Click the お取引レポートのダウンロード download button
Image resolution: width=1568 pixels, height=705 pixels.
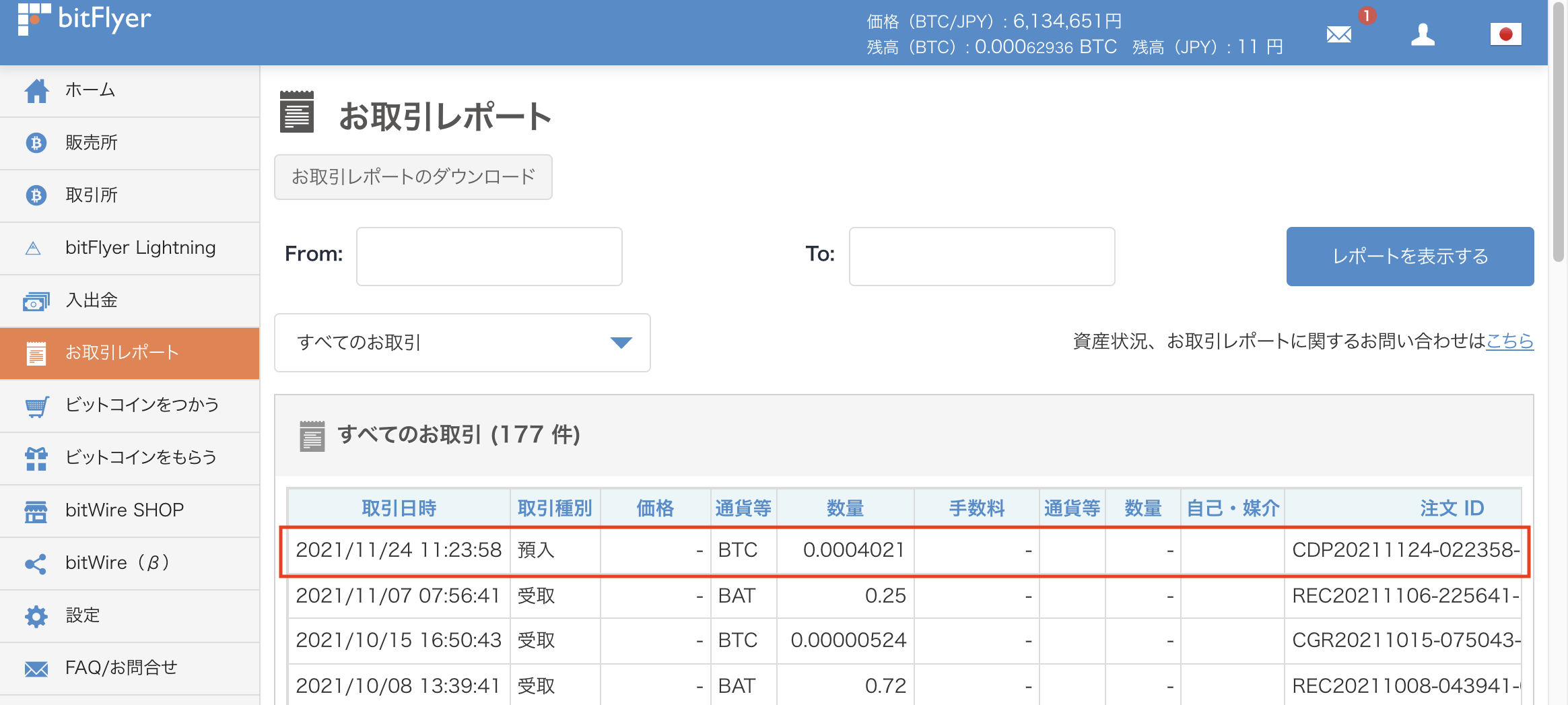click(413, 176)
